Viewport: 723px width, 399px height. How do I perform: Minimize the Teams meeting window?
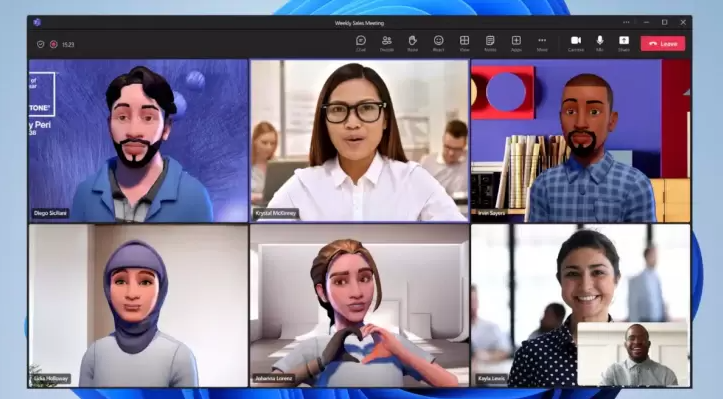pos(646,22)
